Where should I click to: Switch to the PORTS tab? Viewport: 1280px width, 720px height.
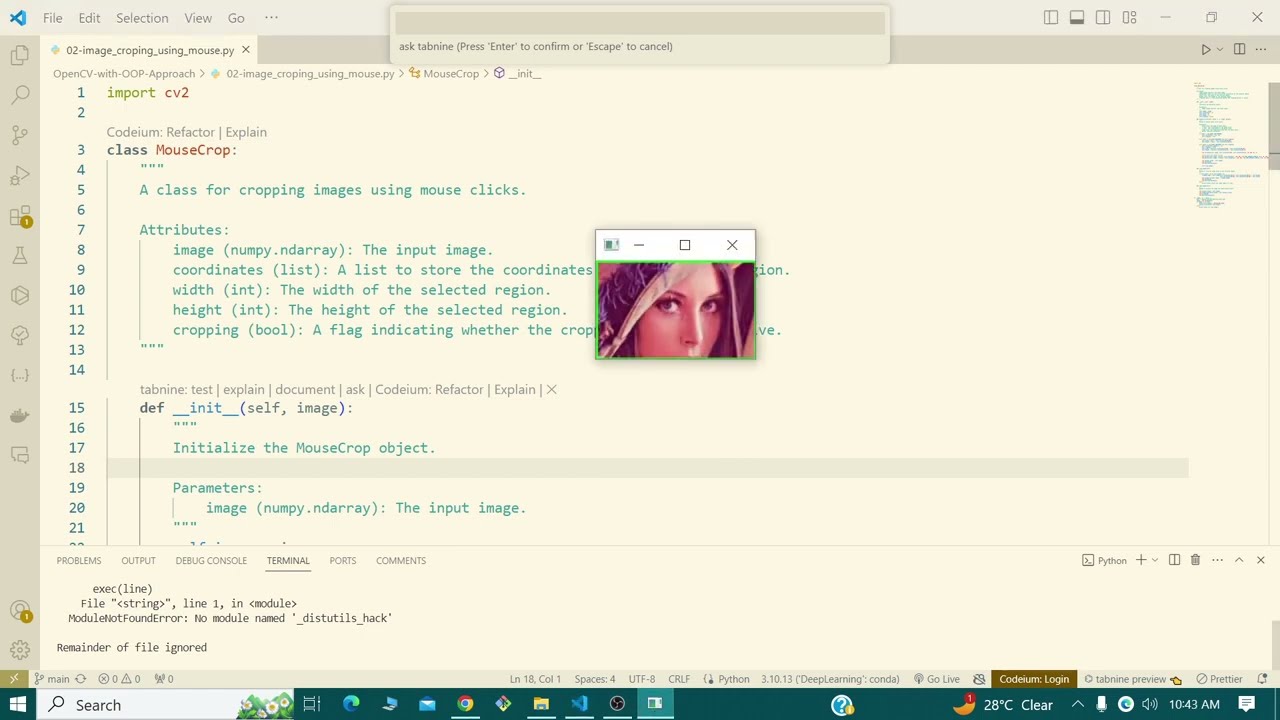click(342, 560)
